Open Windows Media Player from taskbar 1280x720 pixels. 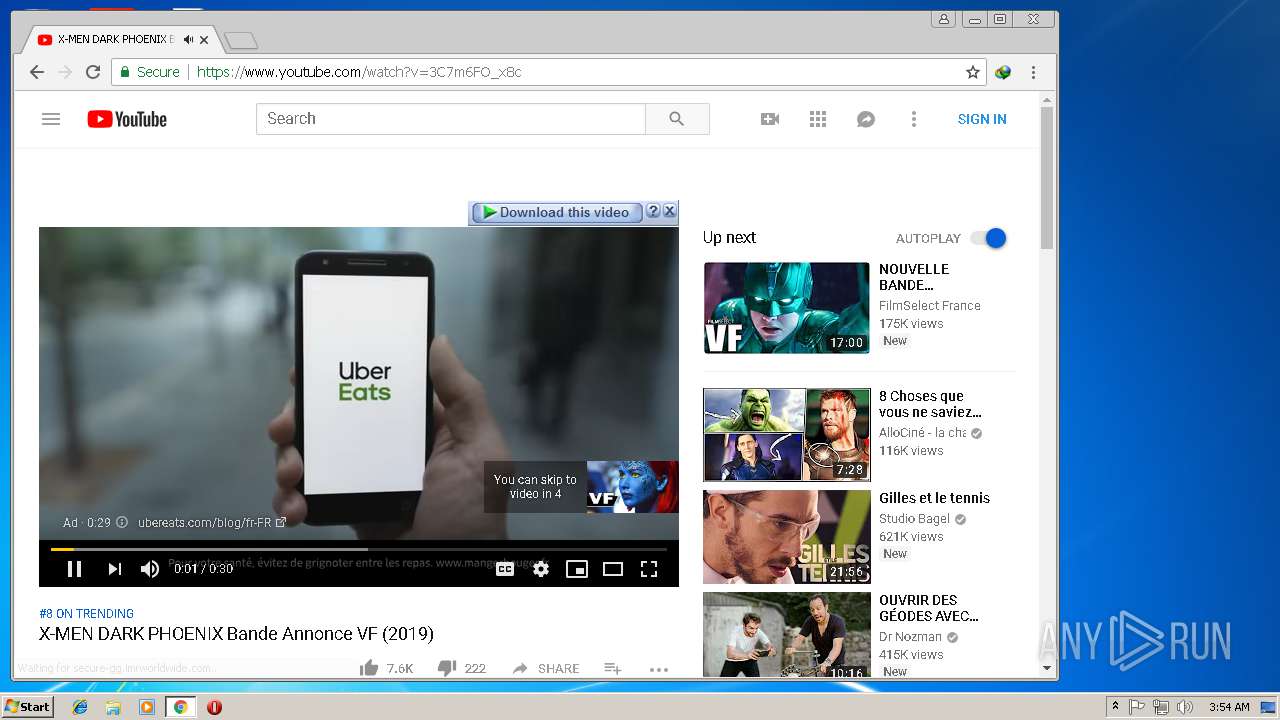tap(147, 707)
